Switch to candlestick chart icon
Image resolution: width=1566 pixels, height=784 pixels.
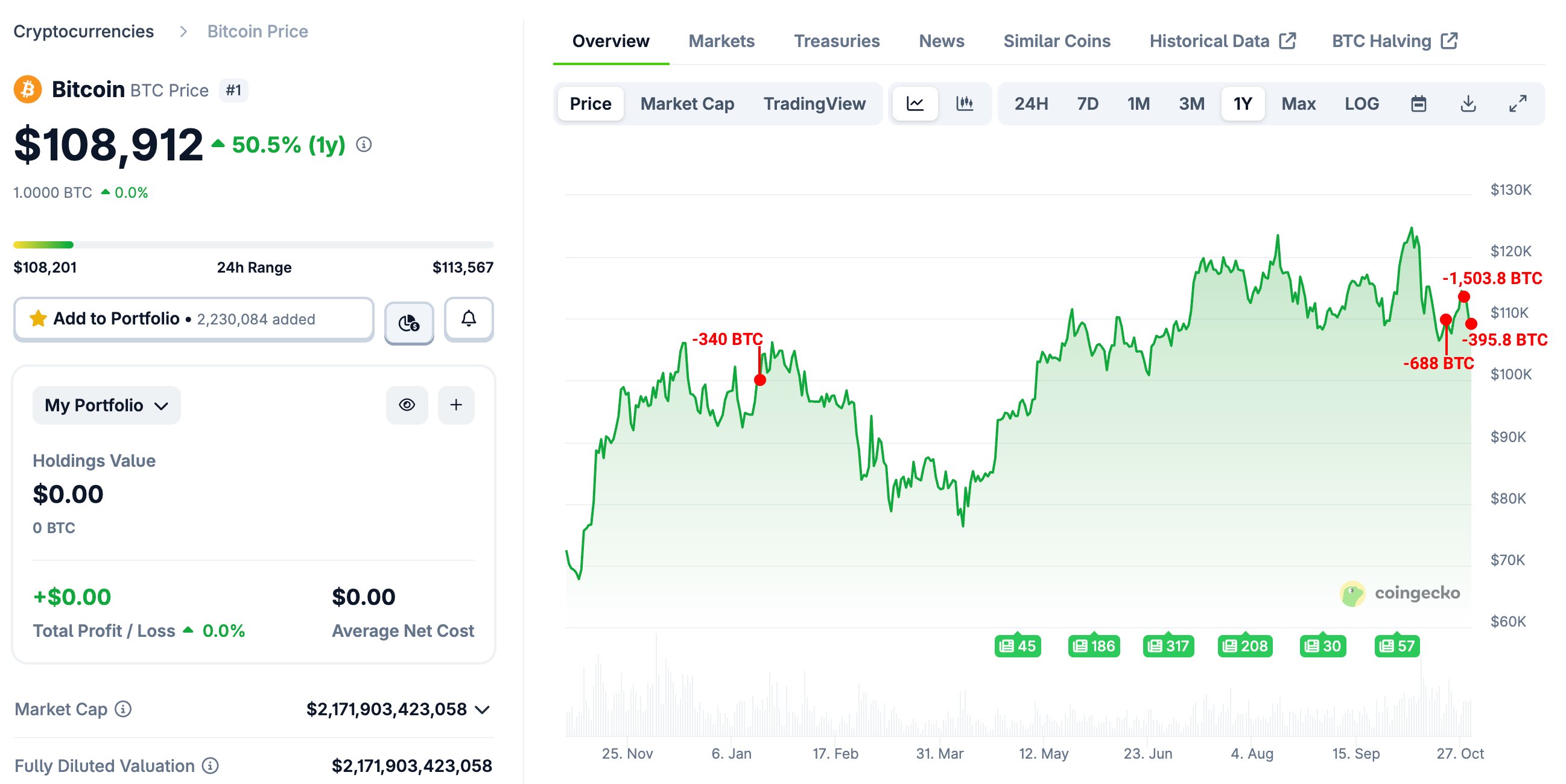(965, 103)
